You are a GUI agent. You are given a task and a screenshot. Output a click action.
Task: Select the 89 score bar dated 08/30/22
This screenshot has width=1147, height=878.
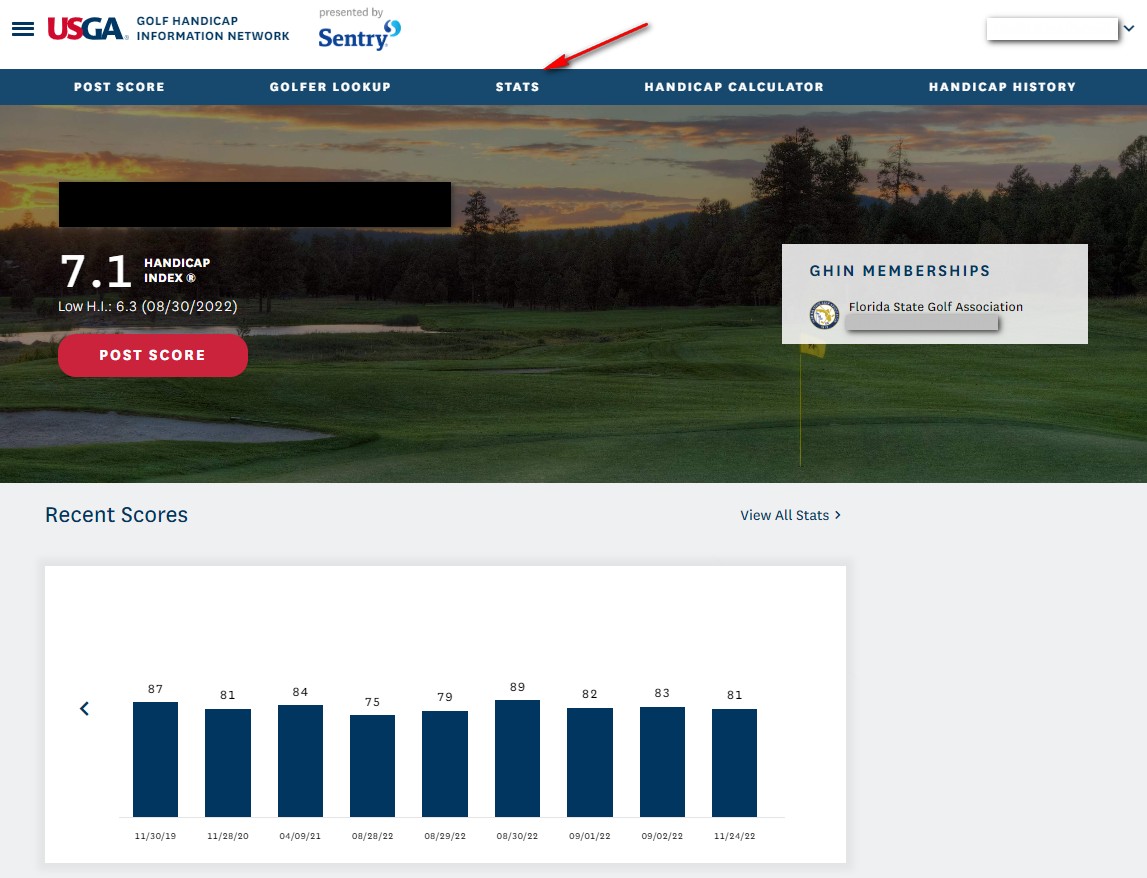click(x=517, y=758)
